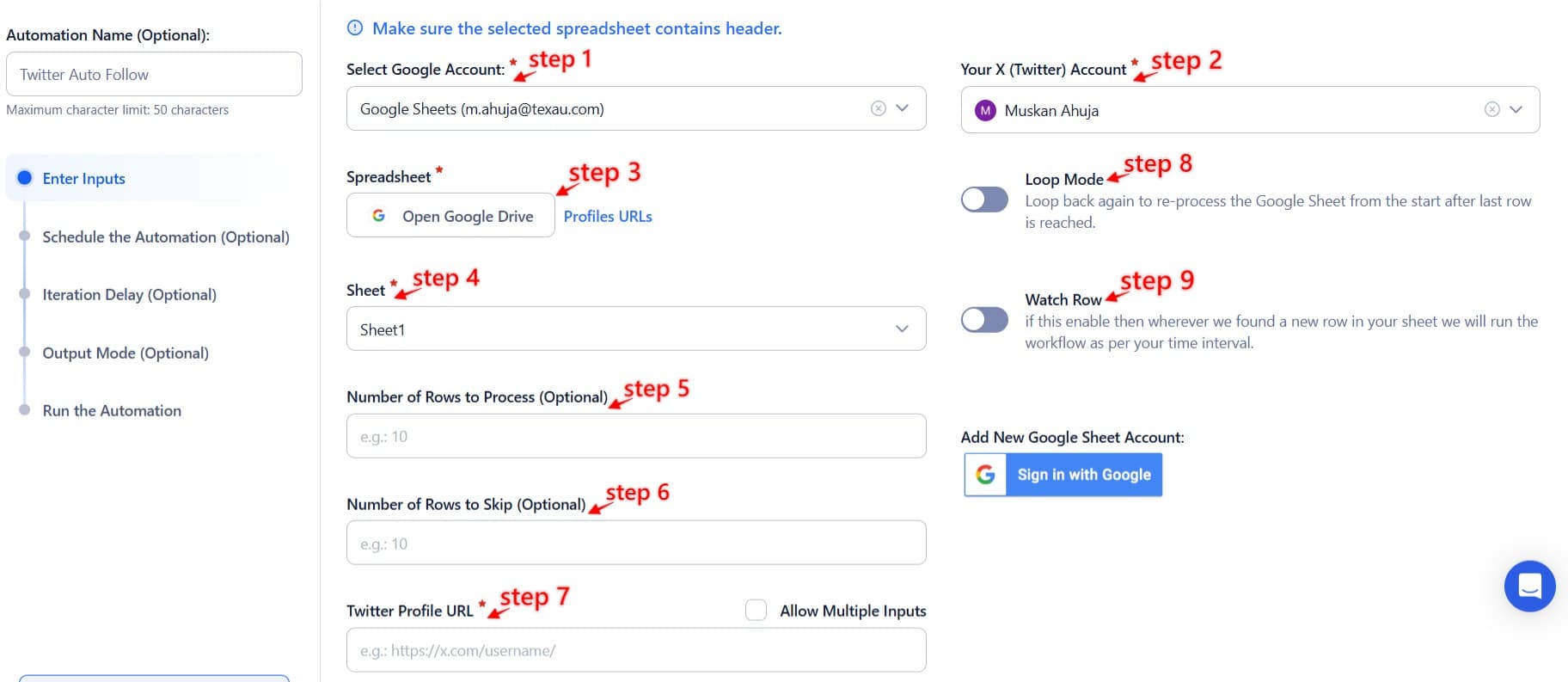Image resolution: width=1568 pixels, height=682 pixels.
Task: Check the Allow Multiple Inputs checkbox
Action: [x=756, y=611]
